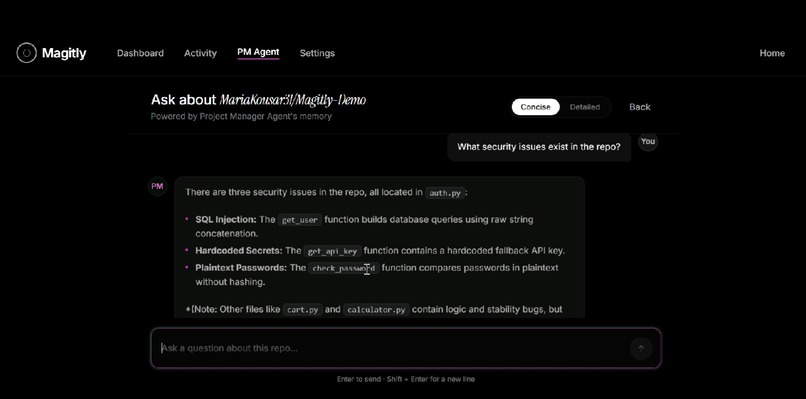Click the auth.py code tag
This screenshot has width=806, height=399.
point(445,193)
